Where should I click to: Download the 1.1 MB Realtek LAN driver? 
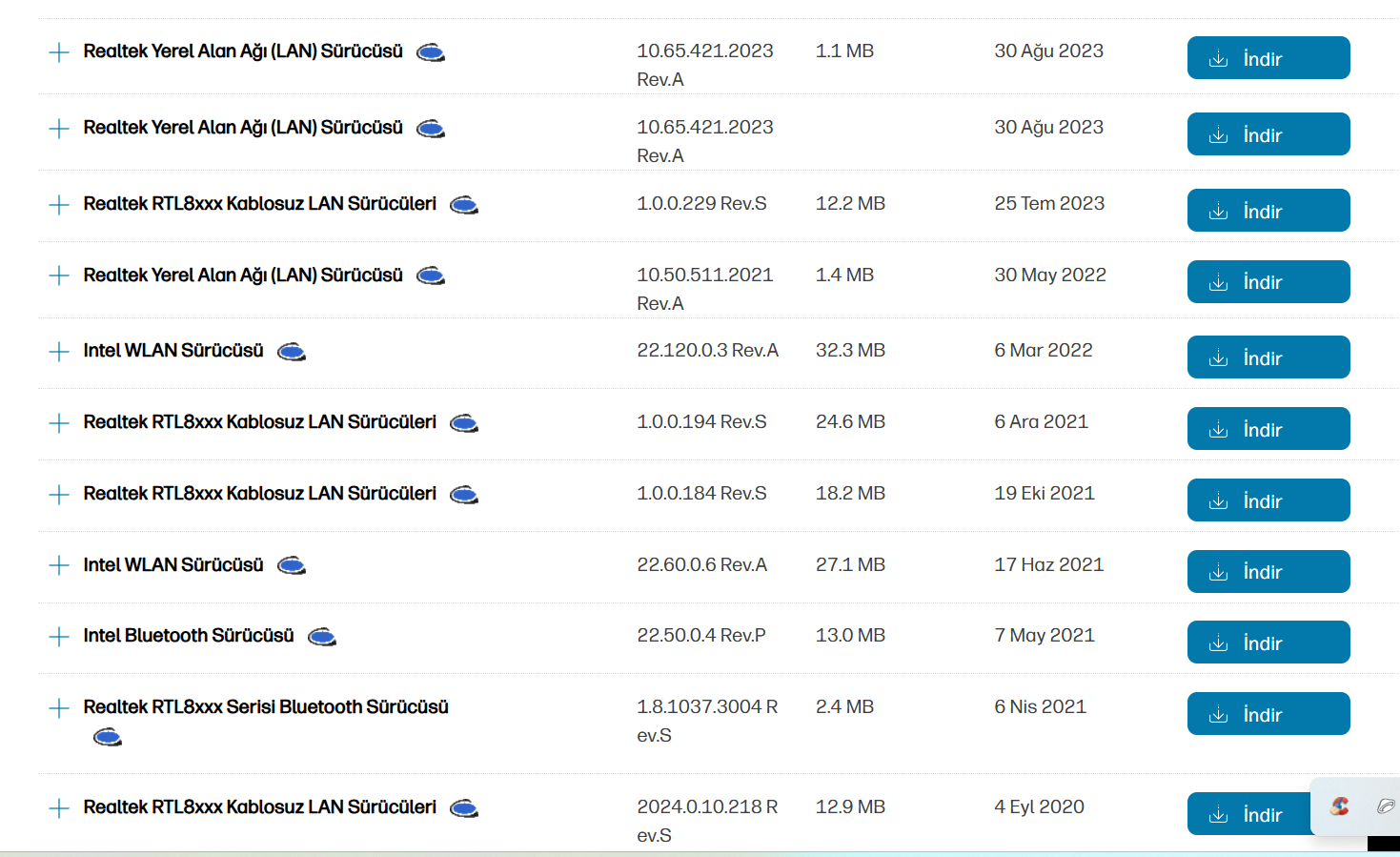[1268, 58]
